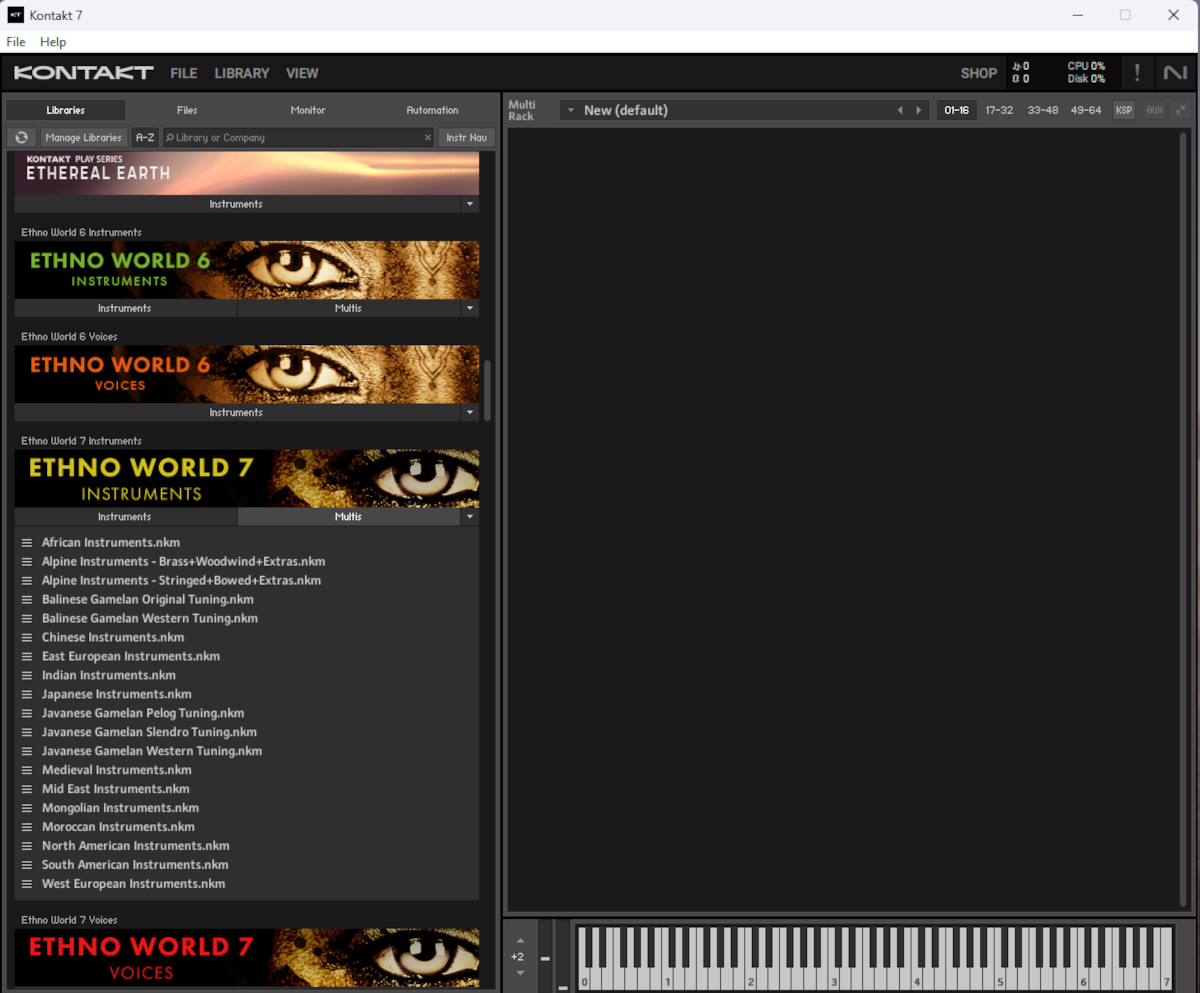
Task: Show rack page 33-48
Action: tap(1043, 110)
